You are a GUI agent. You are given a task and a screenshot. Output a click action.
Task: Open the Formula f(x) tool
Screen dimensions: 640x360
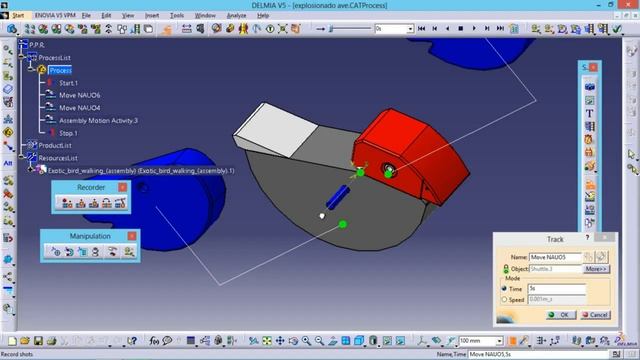[x=154, y=340]
